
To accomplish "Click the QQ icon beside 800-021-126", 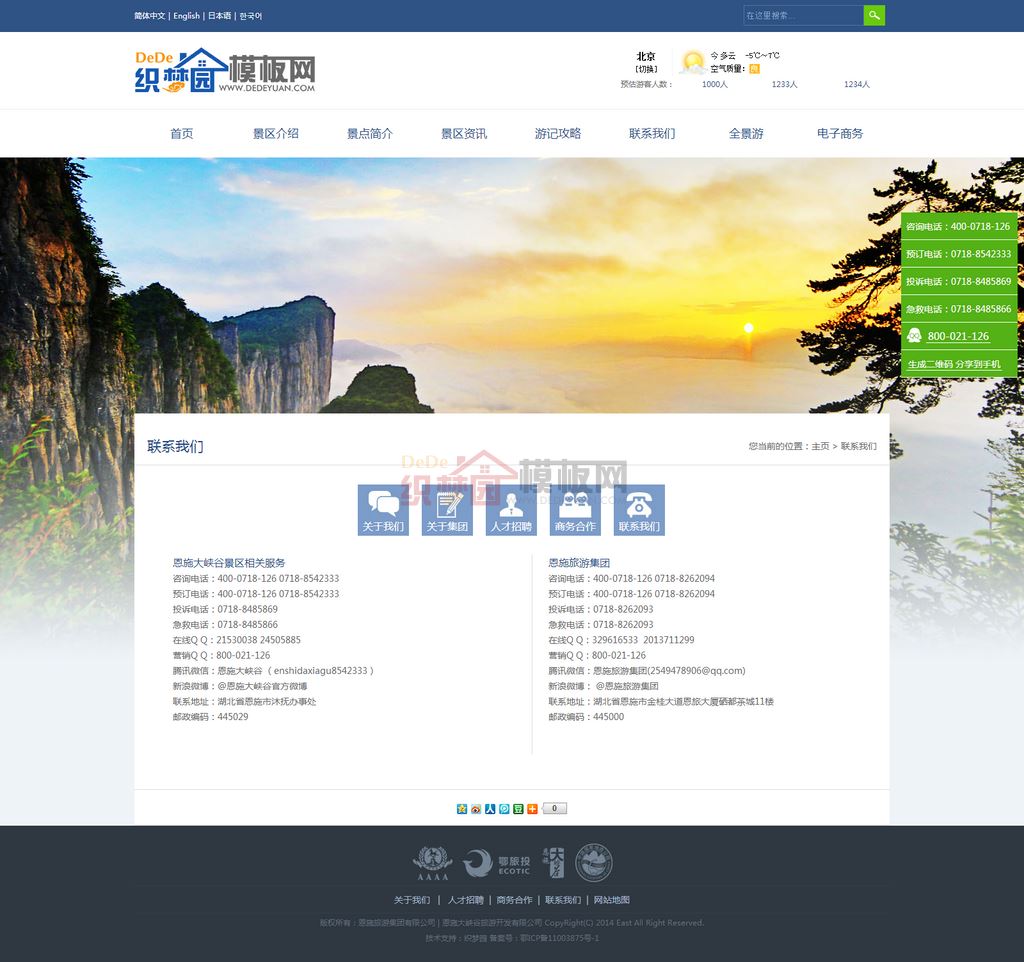I will coord(914,336).
